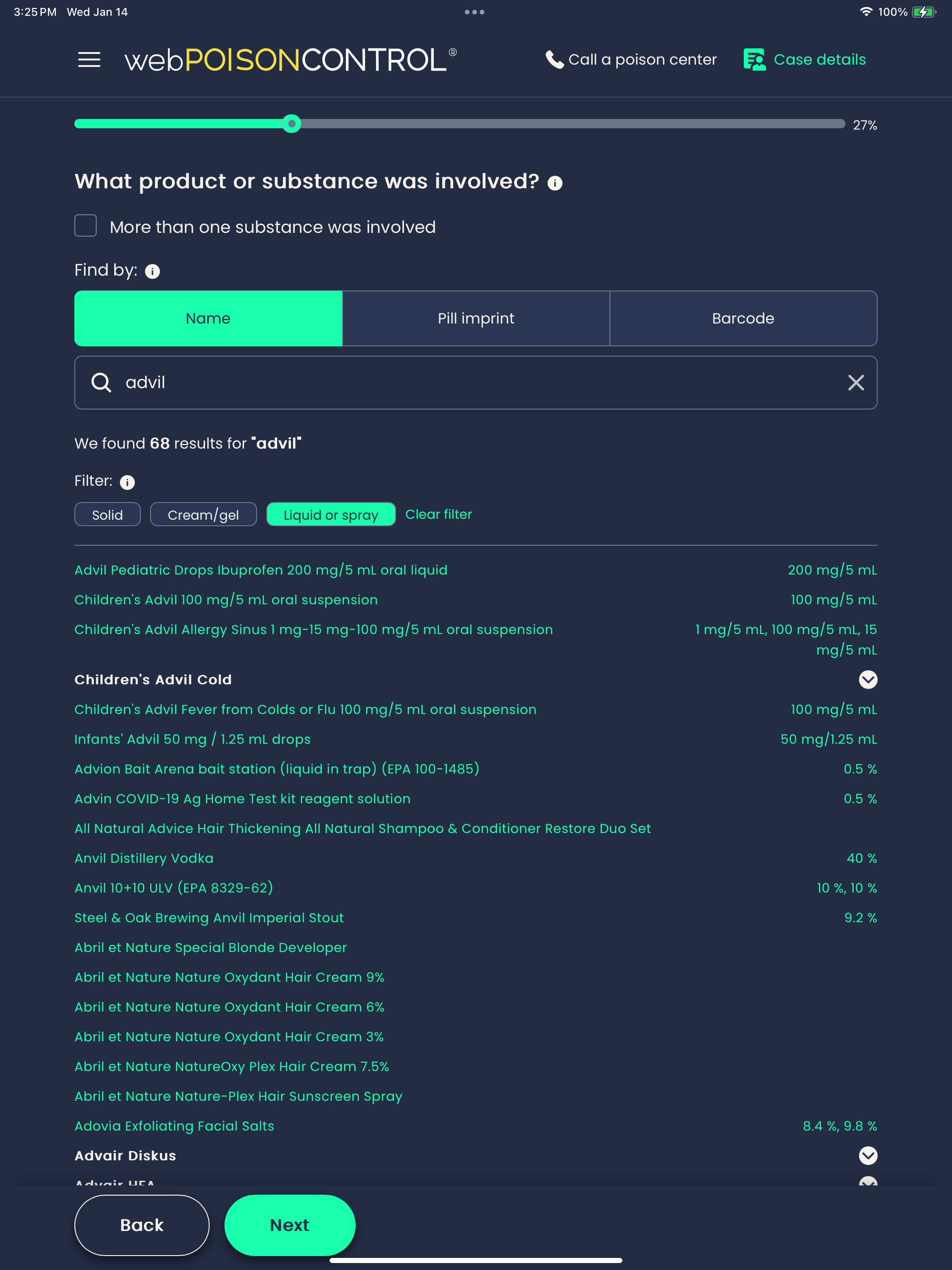Show info for Find by options
This screenshot has width=952, height=1270.
point(152,271)
